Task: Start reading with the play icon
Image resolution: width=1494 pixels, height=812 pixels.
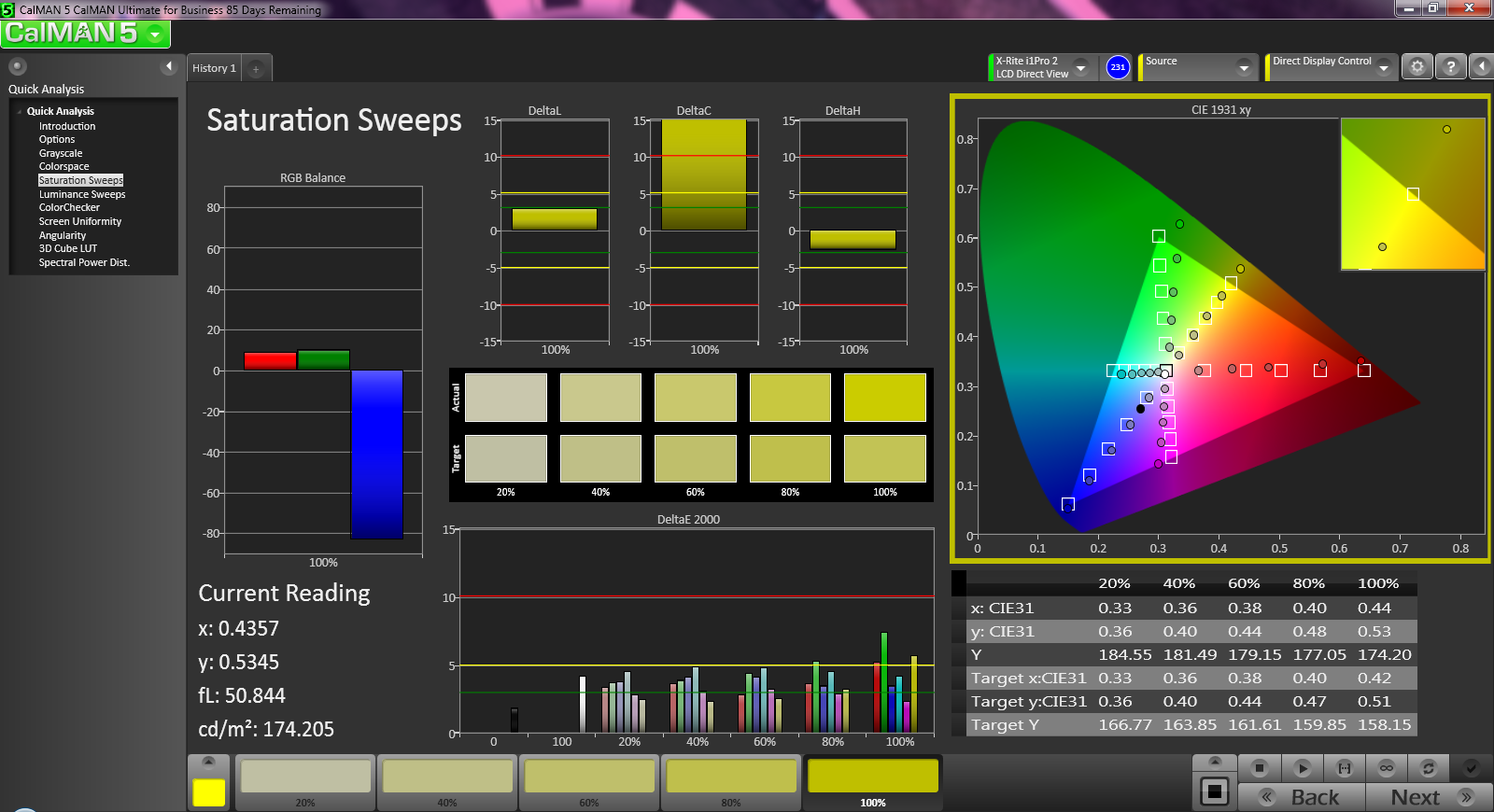Action: [1302, 768]
